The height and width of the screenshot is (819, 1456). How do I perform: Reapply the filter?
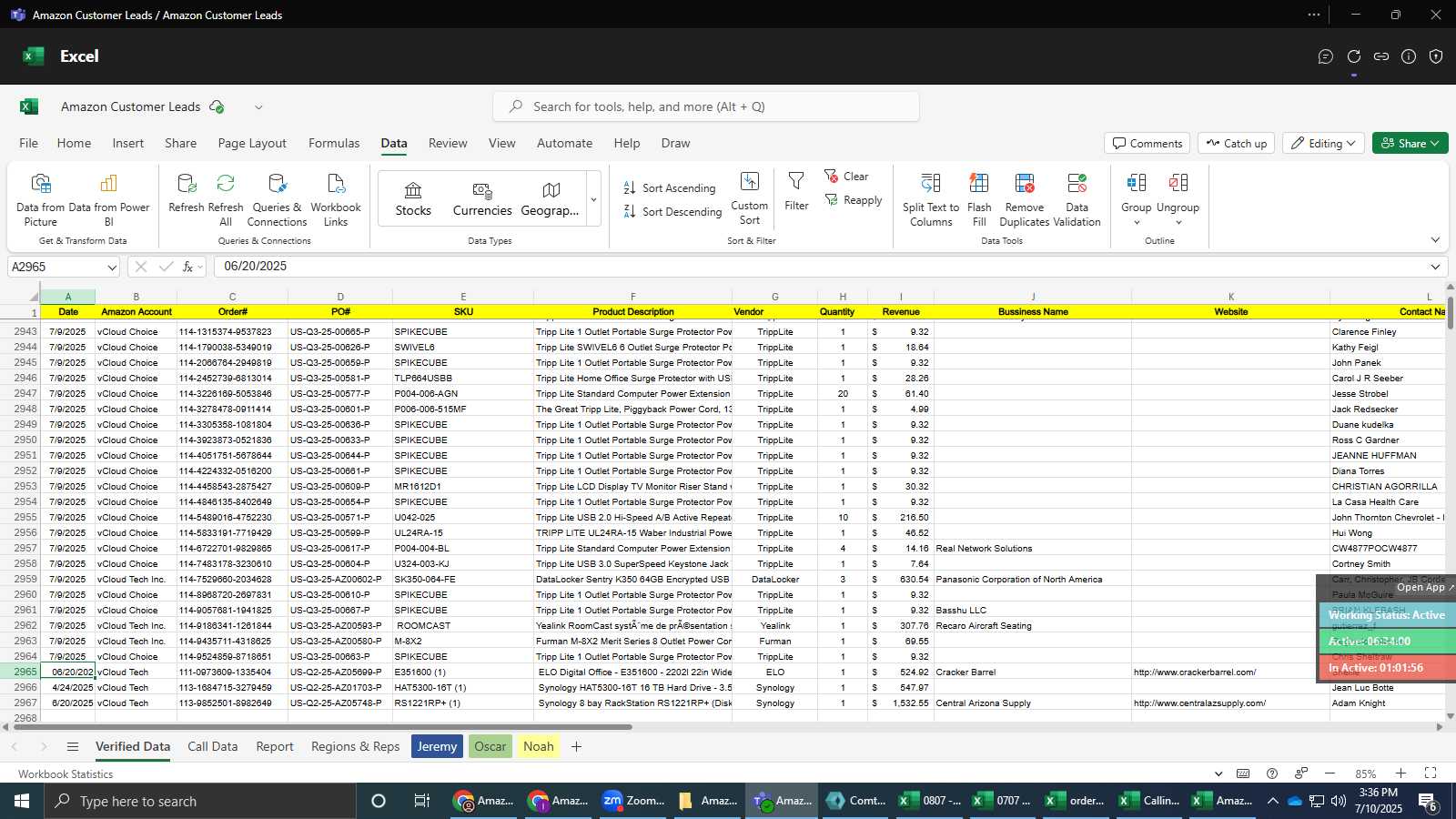(853, 200)
